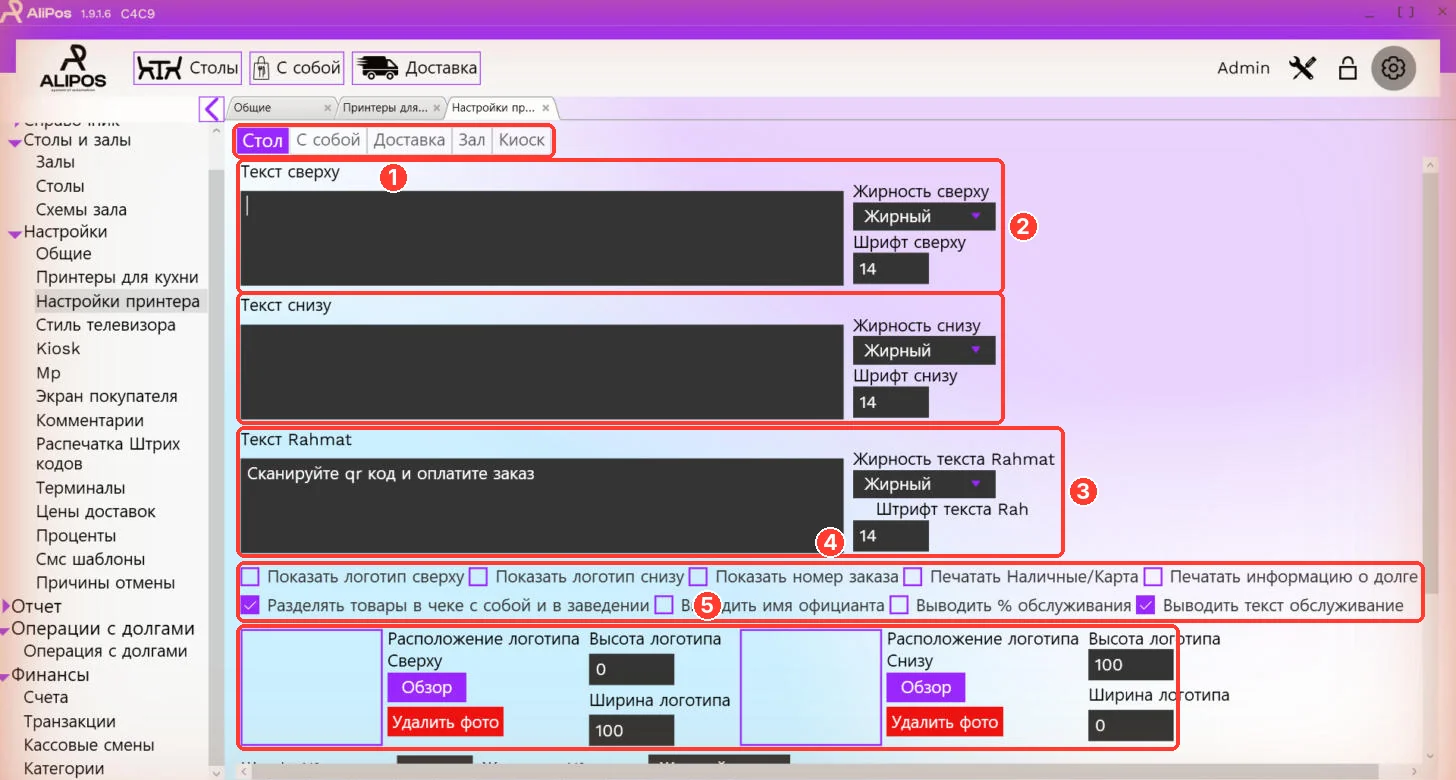
Task: Click Обзор for the Сверху logo
Action: point(427,687)
